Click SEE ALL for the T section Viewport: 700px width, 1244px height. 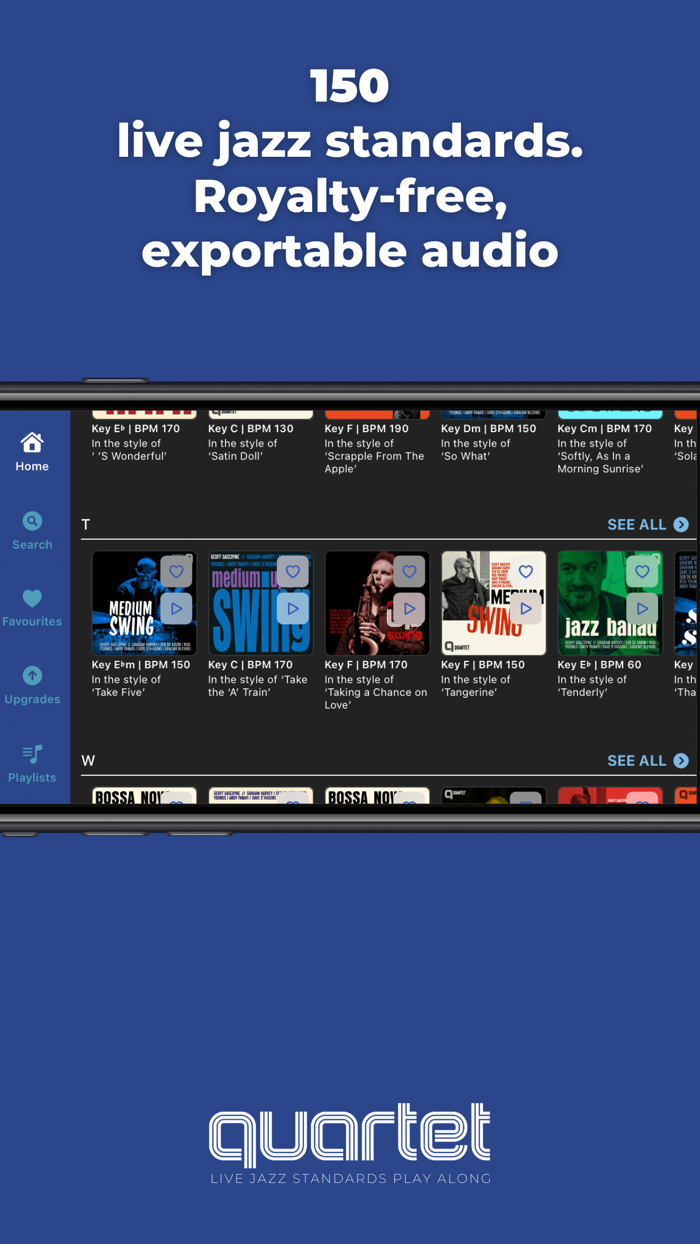636,525
